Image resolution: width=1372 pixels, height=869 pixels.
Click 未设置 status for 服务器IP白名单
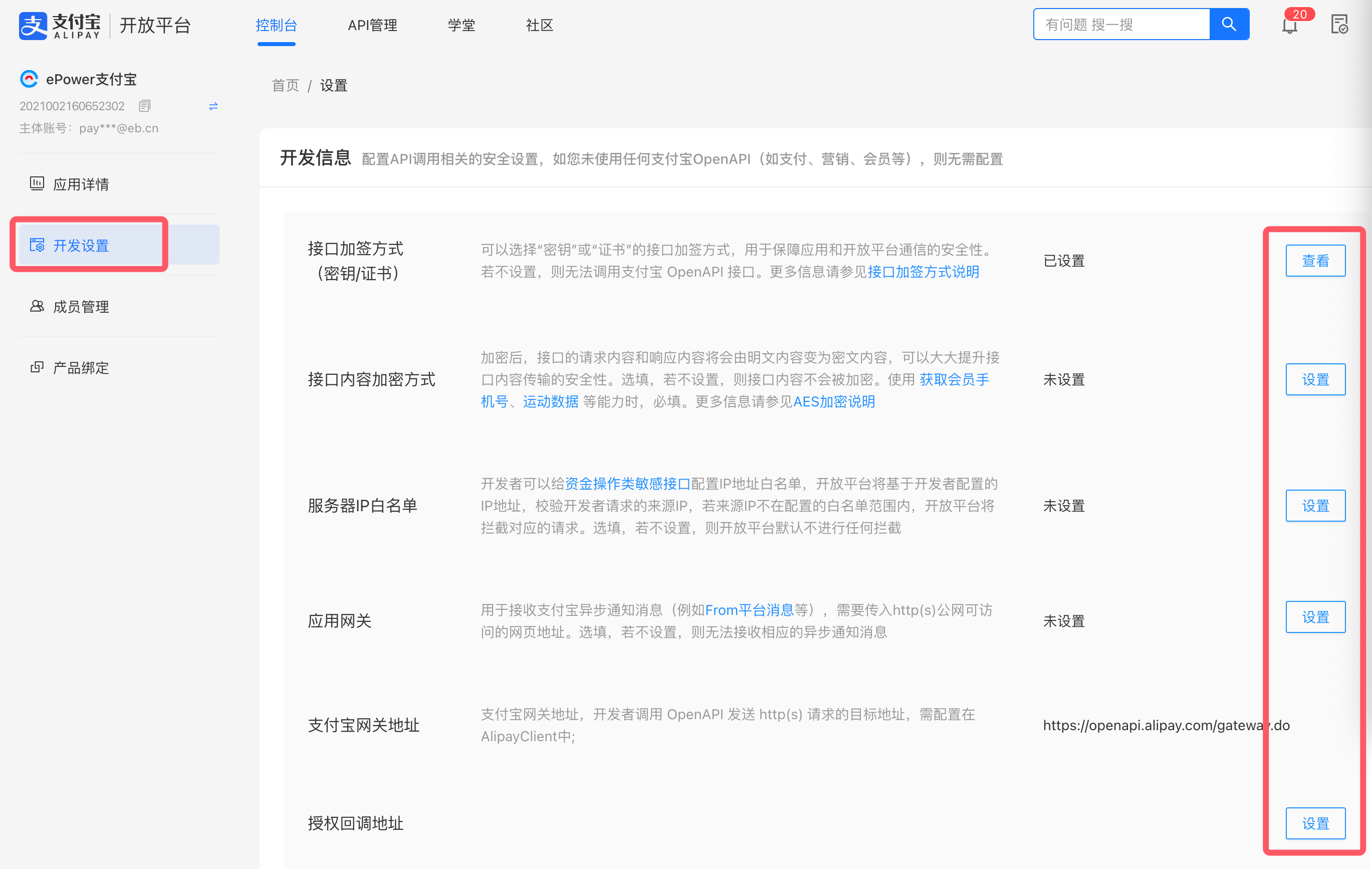(1064, 506)
